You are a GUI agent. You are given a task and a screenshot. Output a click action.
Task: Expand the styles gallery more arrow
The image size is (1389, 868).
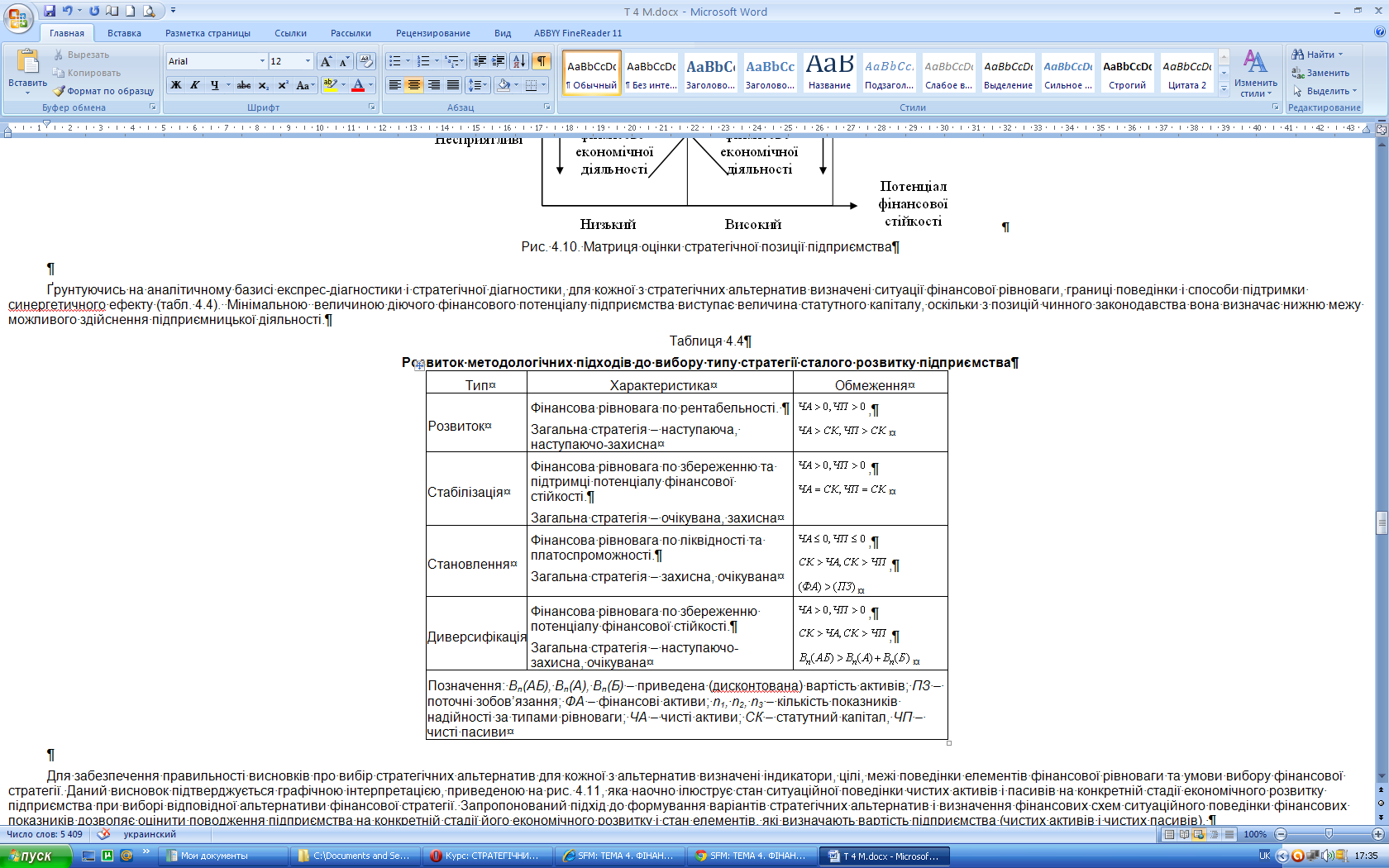(x=1224, y=88)
